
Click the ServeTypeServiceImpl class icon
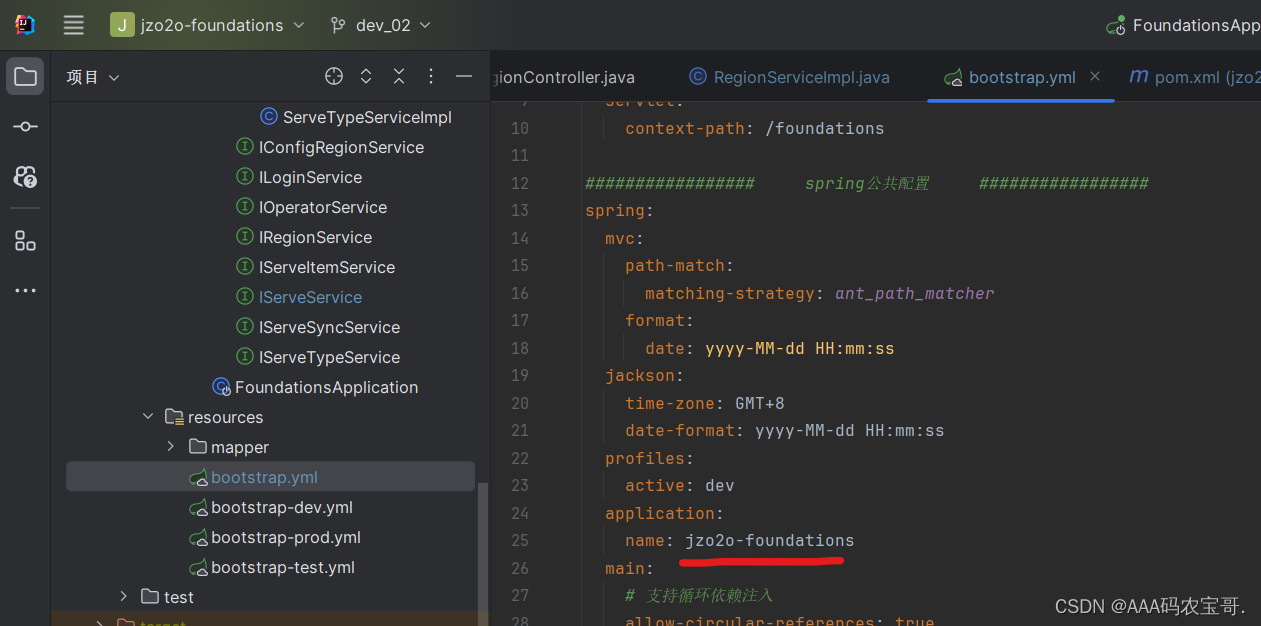268,117
